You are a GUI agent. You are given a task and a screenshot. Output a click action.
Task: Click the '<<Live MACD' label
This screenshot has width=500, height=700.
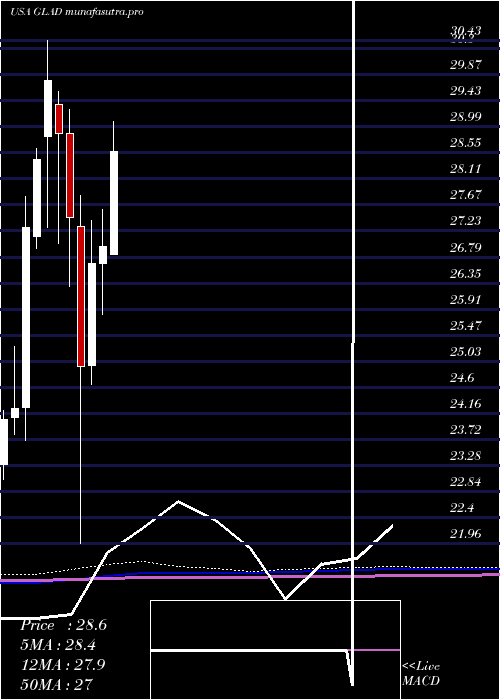pos(421,674)
